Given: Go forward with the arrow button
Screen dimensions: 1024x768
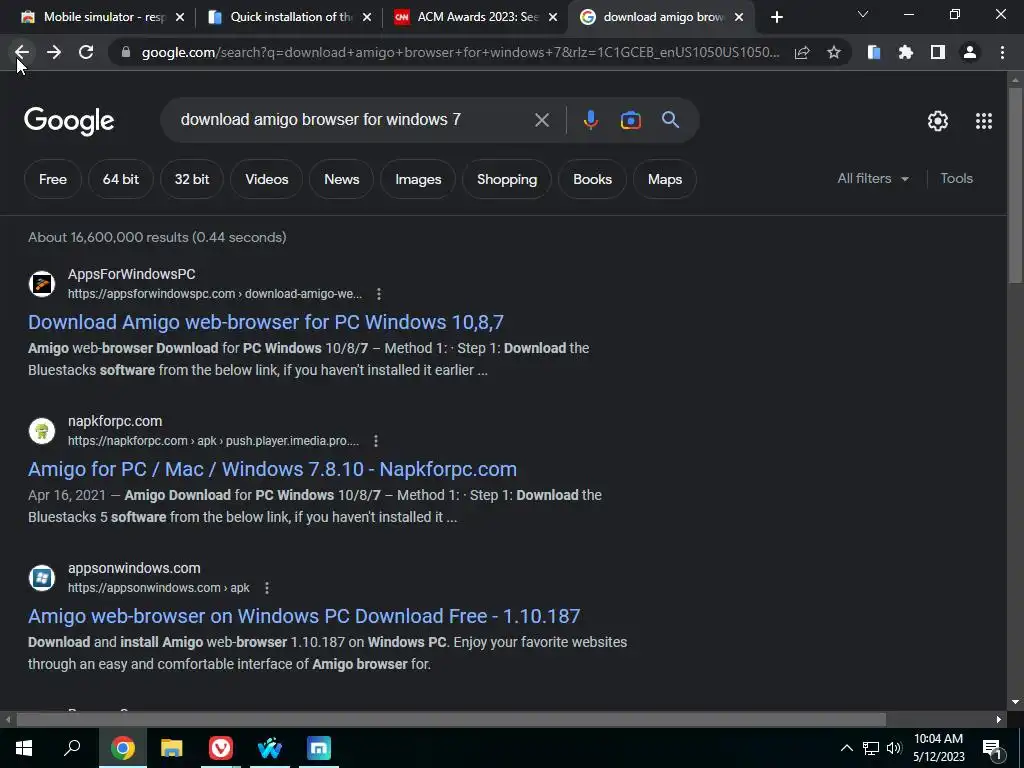Looking at the screenshot, I should click(54, 52).
